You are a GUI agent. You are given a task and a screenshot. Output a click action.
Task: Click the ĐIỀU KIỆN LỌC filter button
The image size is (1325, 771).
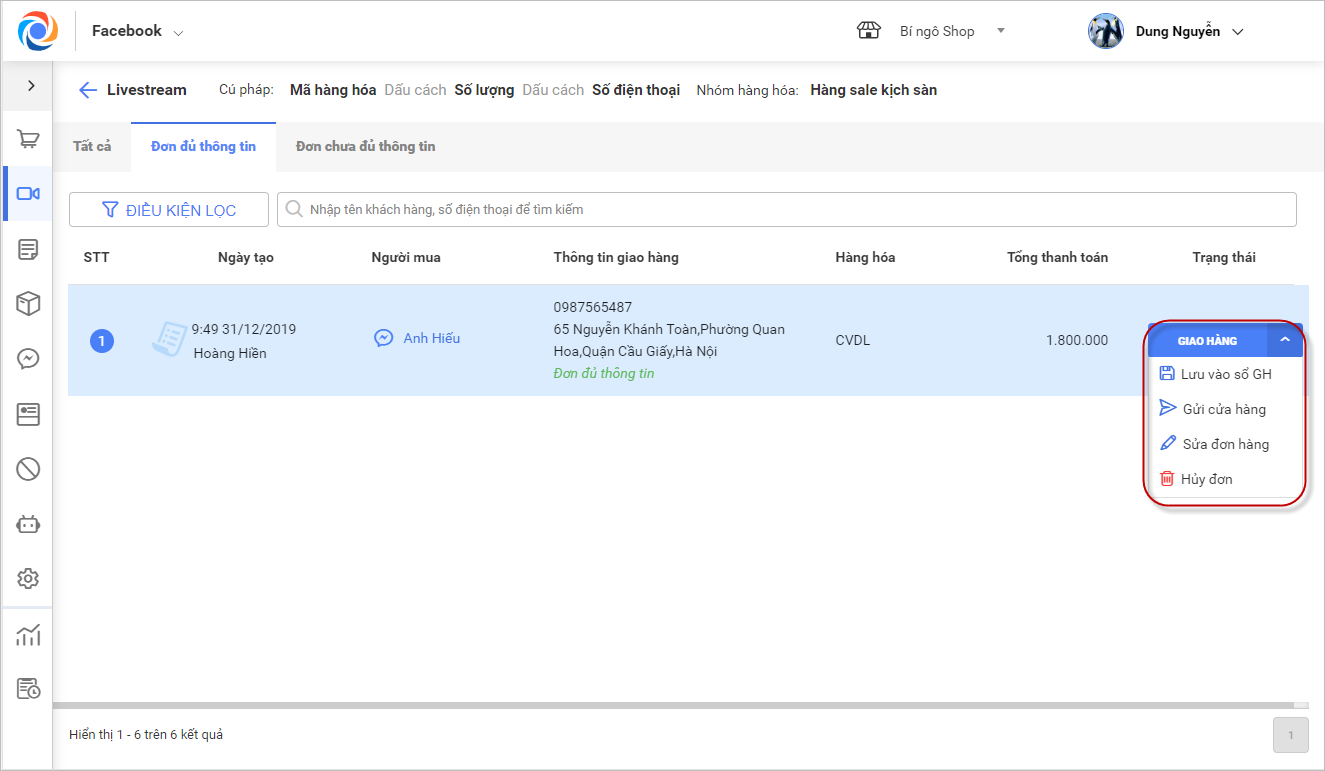click(169, 210)
